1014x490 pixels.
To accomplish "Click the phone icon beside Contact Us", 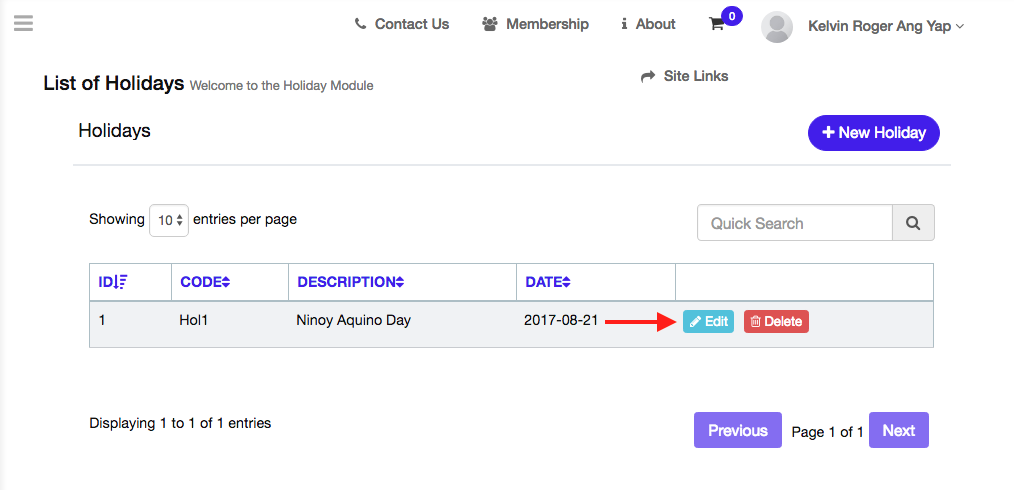I will (x=360, y=25).
